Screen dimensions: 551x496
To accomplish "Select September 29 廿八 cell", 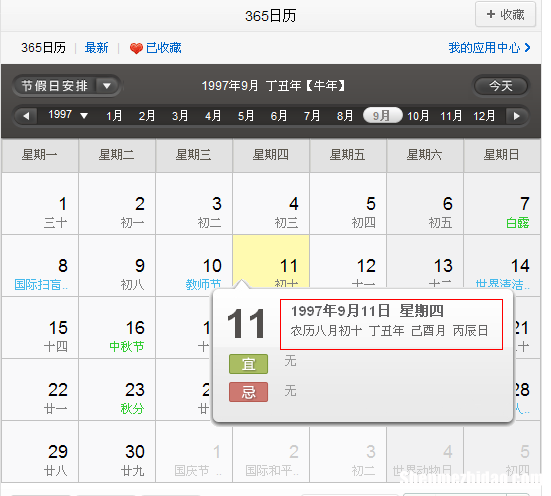I will point(40,453).
